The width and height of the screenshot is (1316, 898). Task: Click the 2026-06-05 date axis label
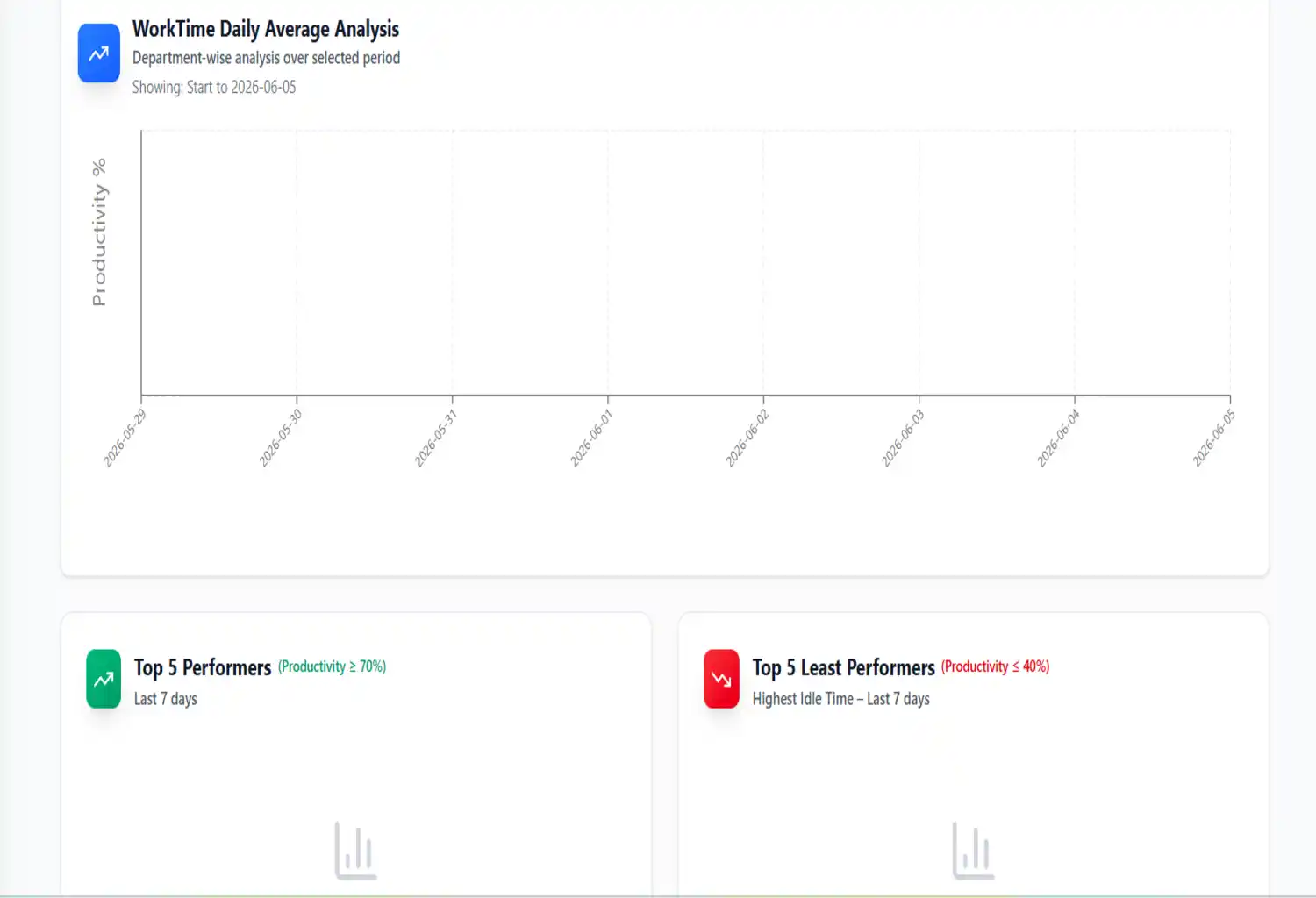pyautogui.click(x=1213, y=438)
